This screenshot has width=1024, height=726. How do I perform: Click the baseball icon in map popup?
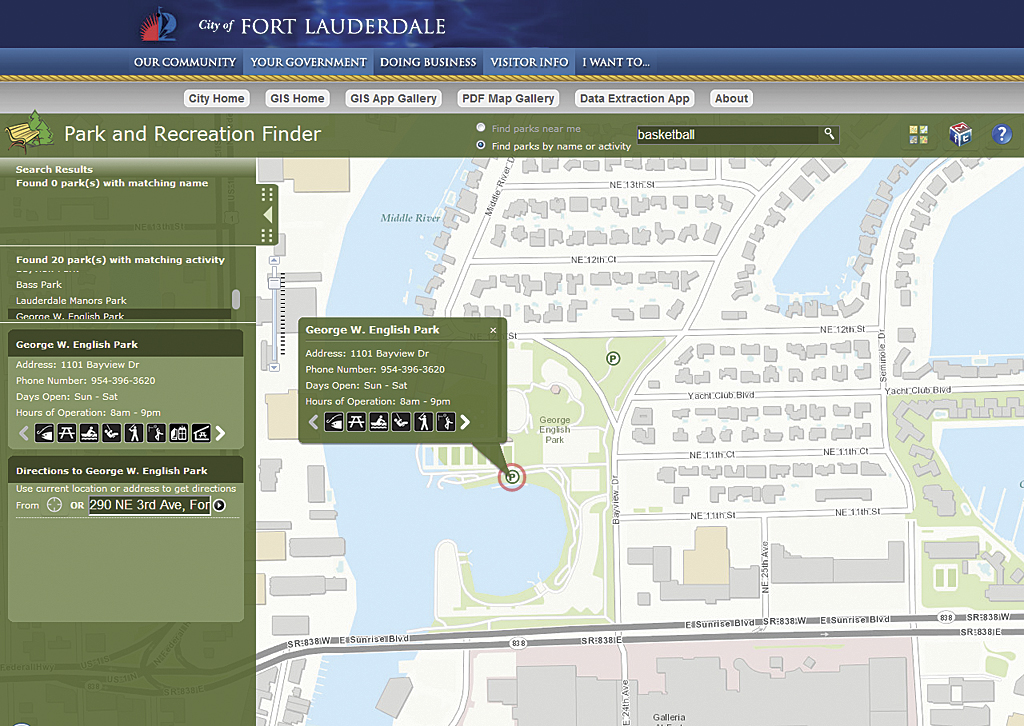(423, 422)
